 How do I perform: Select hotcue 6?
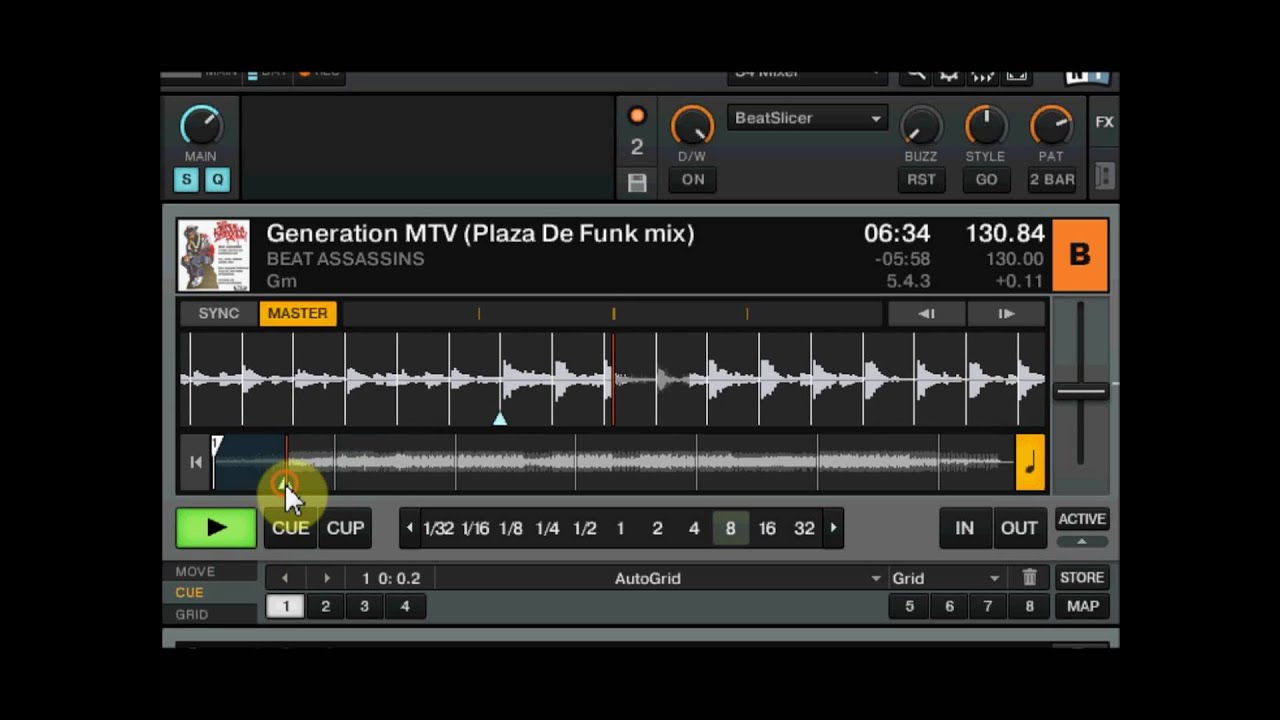click(x=949, y=606)
